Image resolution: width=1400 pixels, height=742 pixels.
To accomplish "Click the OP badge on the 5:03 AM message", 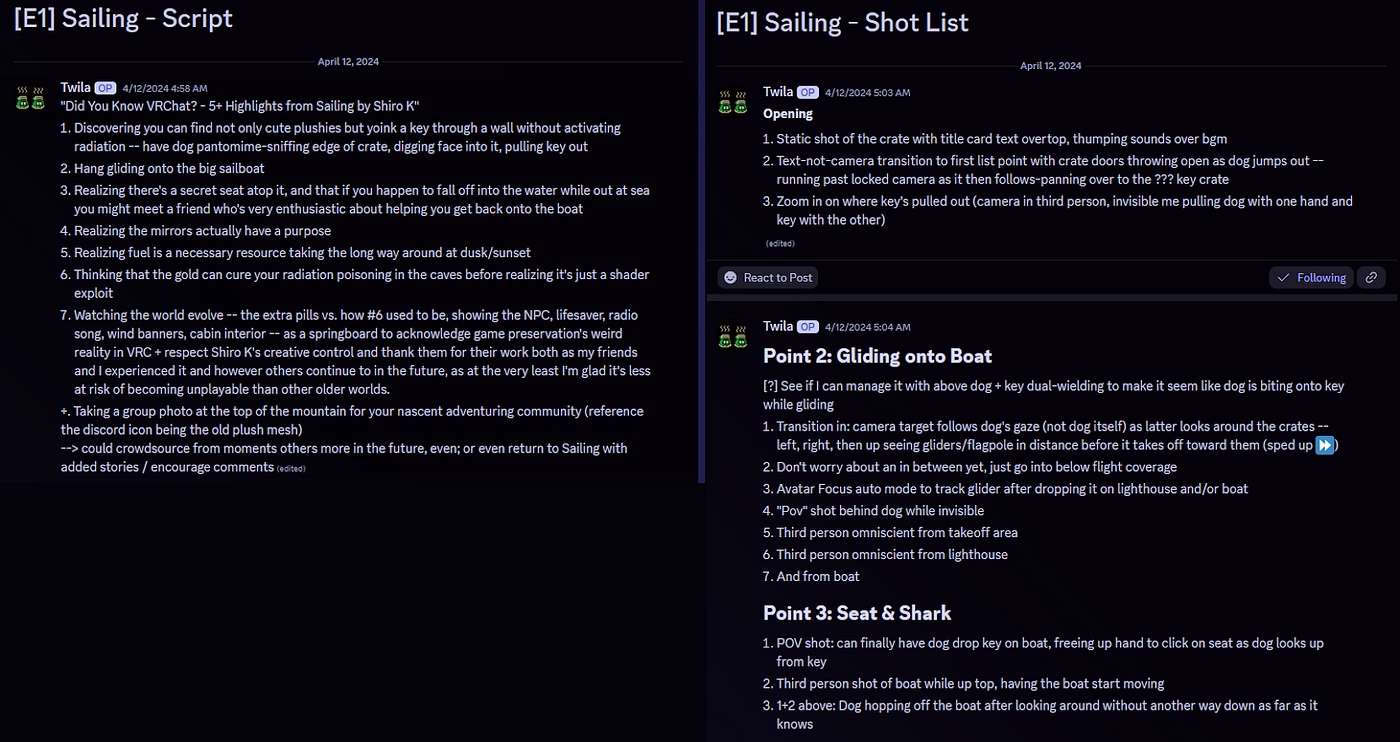I will pyautogui.click(x=807, y=93).
